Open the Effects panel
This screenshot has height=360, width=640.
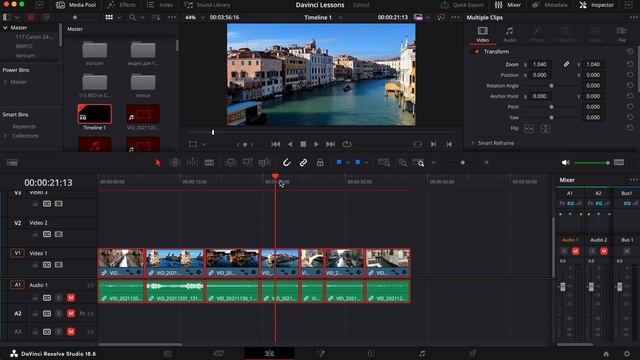click(x=122, y=5)
